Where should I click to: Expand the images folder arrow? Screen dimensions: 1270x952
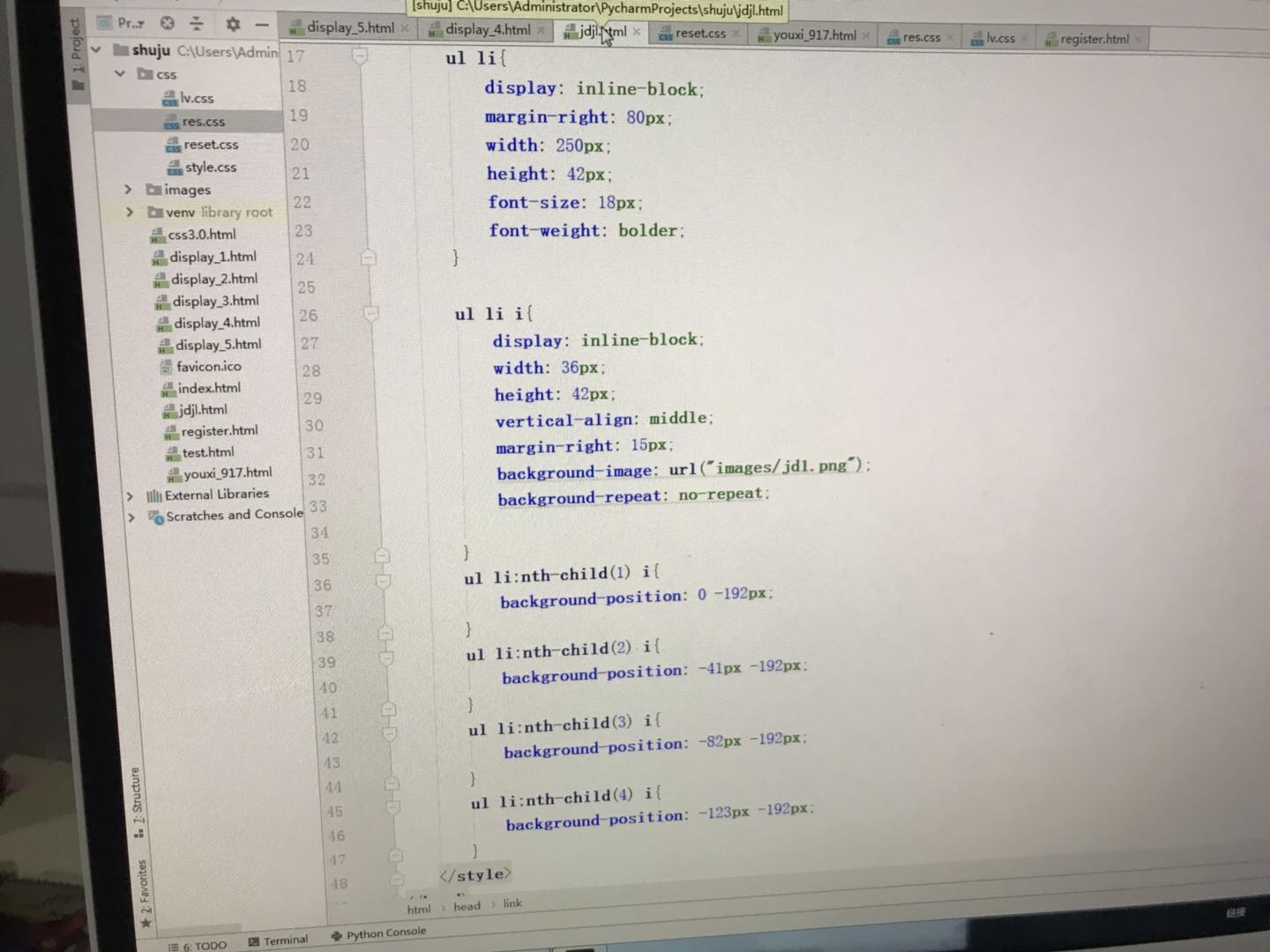point(128,190)
